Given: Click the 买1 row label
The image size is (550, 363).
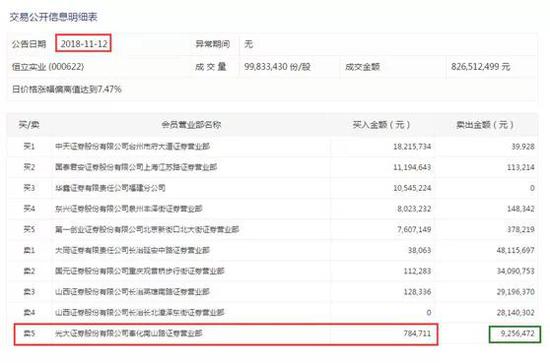Looking at the screenshot, I should [x=29, y=146].
